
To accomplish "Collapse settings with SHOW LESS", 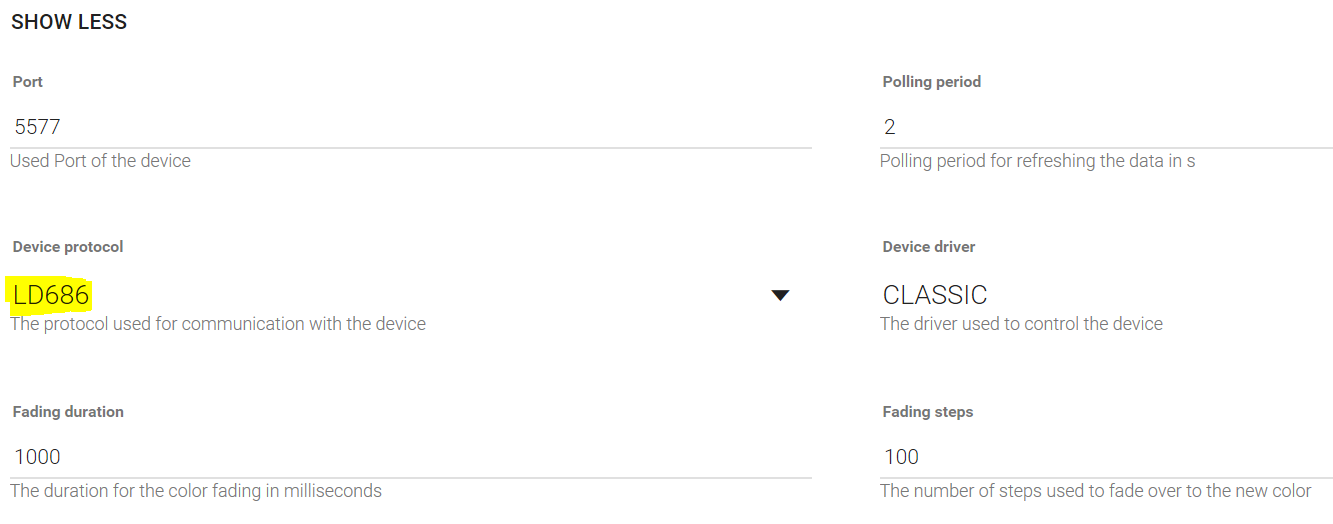I will point(69,22).
